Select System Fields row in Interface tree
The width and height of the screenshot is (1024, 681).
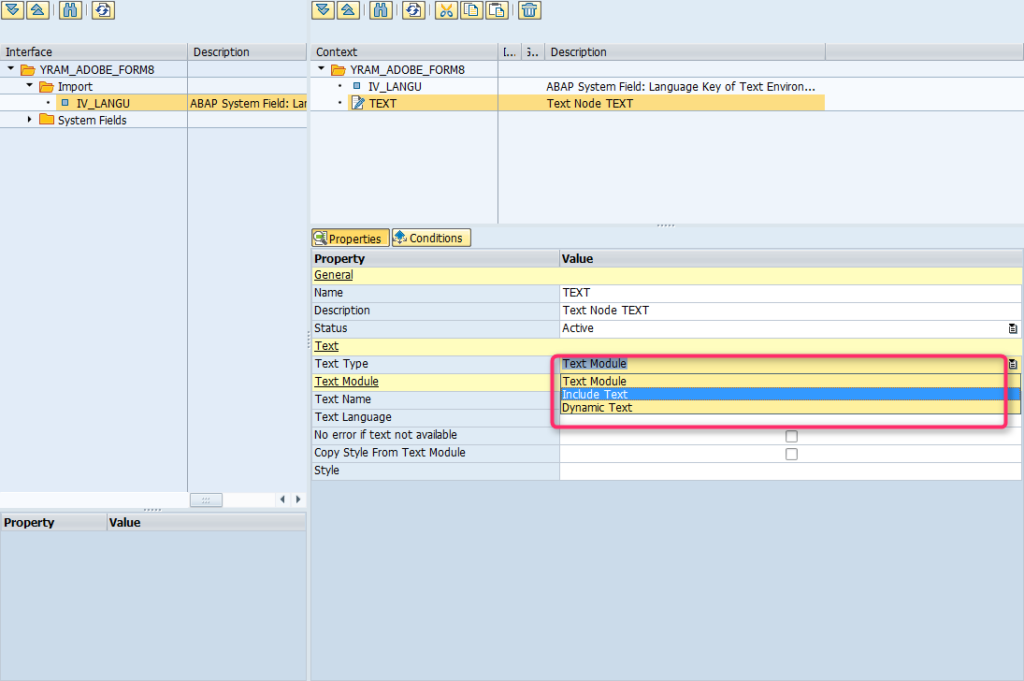pyautogui.click(x=153, y=120)
